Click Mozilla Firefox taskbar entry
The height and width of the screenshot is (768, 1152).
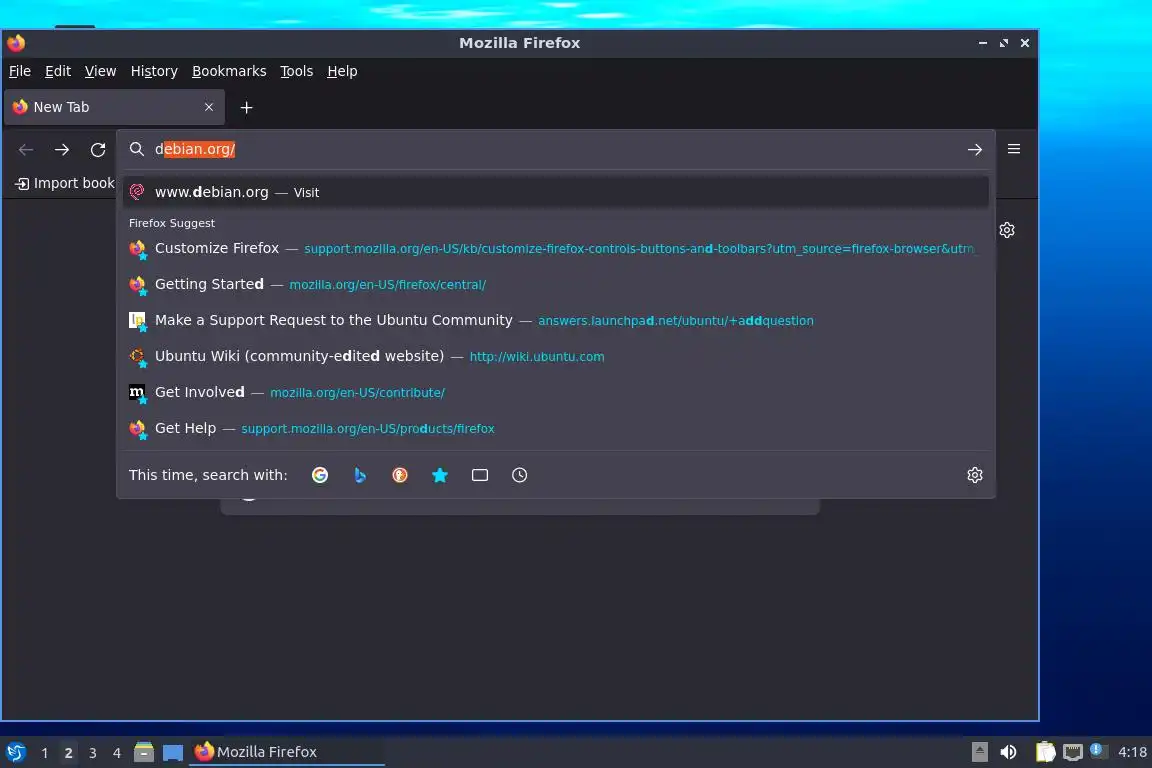(x=287, y=752)
